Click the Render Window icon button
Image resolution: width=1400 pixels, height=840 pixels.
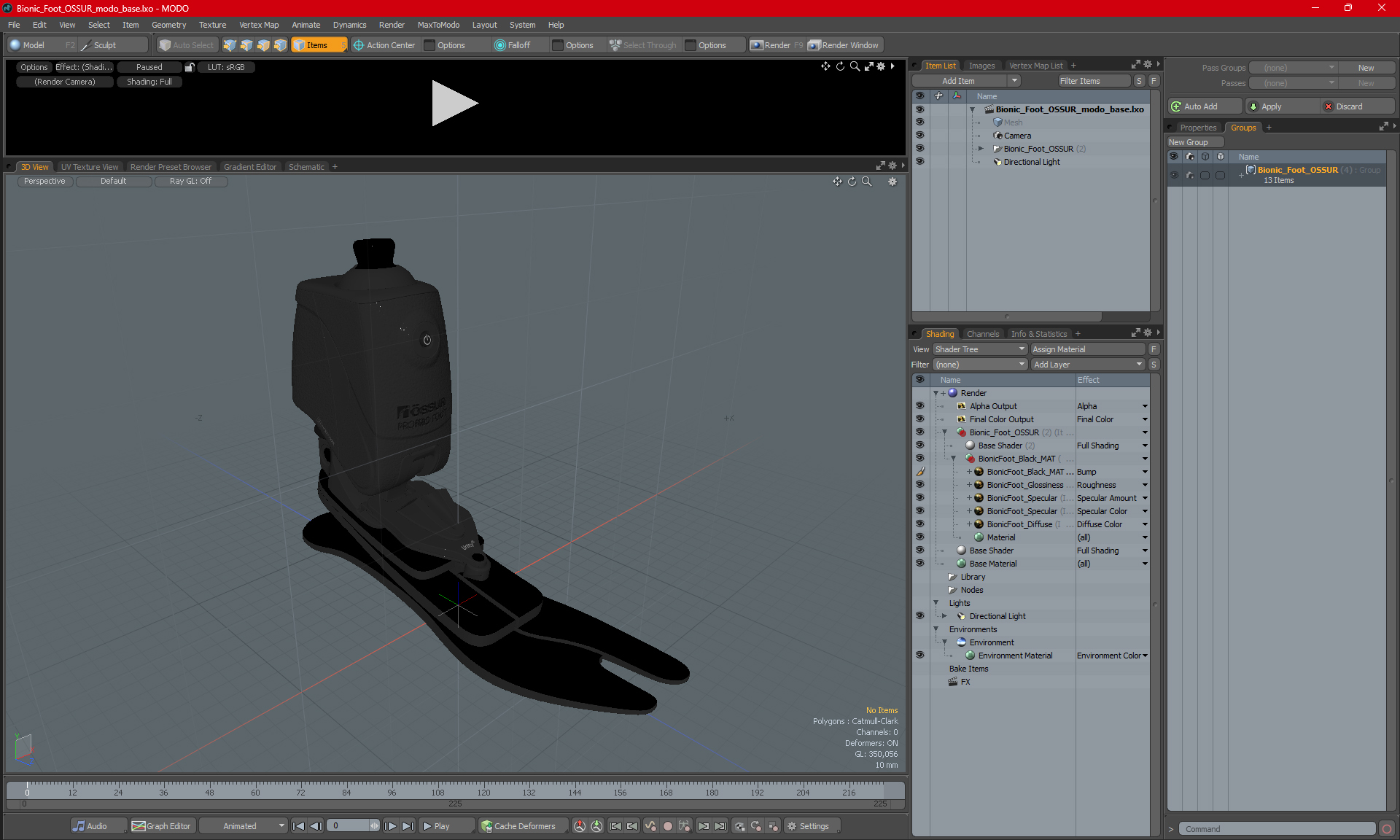click(844, 45)
